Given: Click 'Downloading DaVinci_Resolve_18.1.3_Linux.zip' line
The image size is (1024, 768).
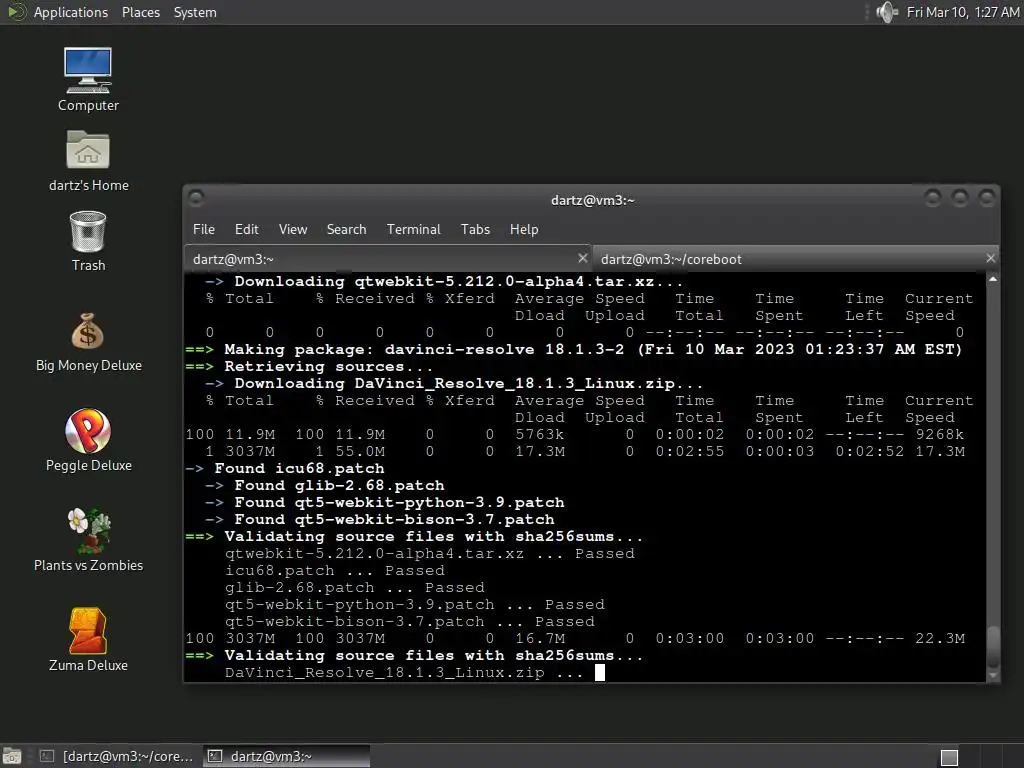Looking at the screenshot, I should (454, 383).
